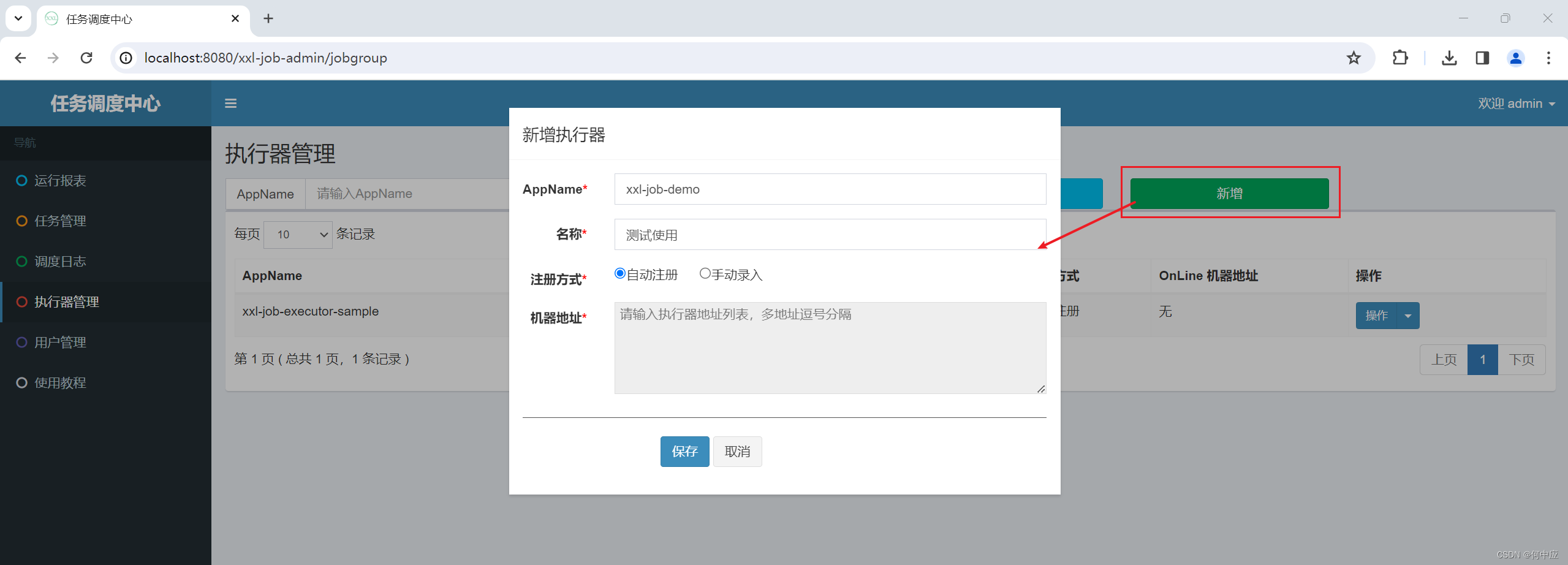The width and height of the screenshot is (1568, 565).
Task: Click the AppName search filter input
Action: pos(407,194)
